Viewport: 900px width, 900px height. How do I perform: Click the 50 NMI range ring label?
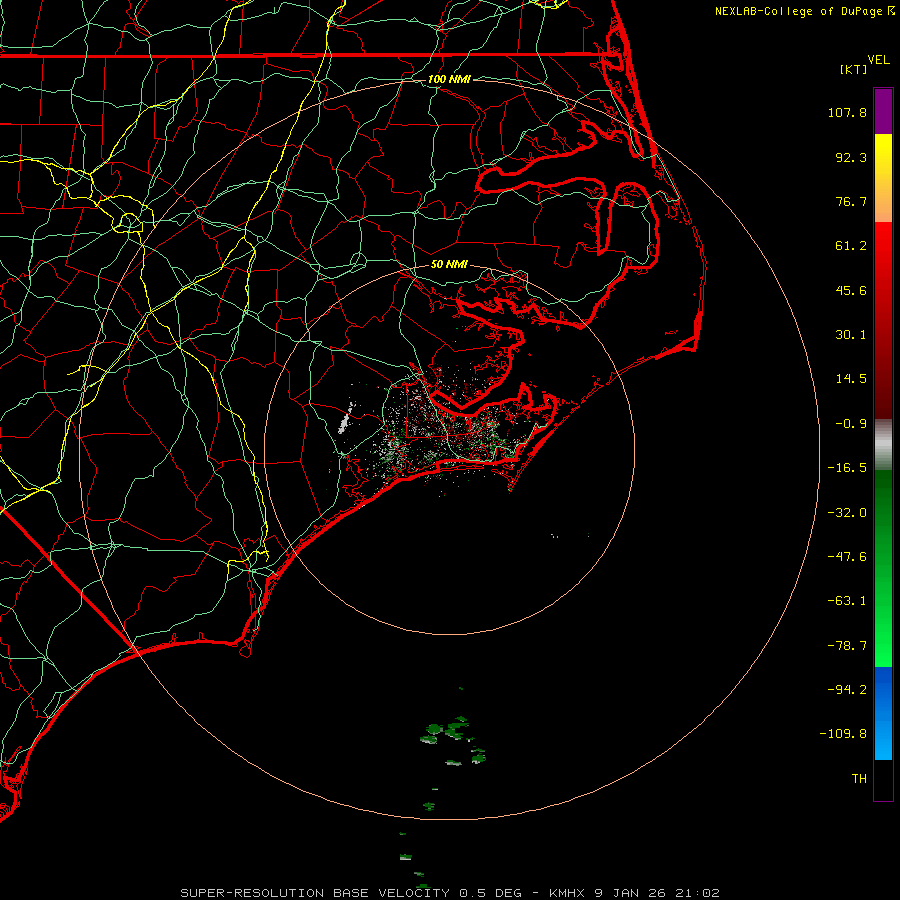(449, 264)
